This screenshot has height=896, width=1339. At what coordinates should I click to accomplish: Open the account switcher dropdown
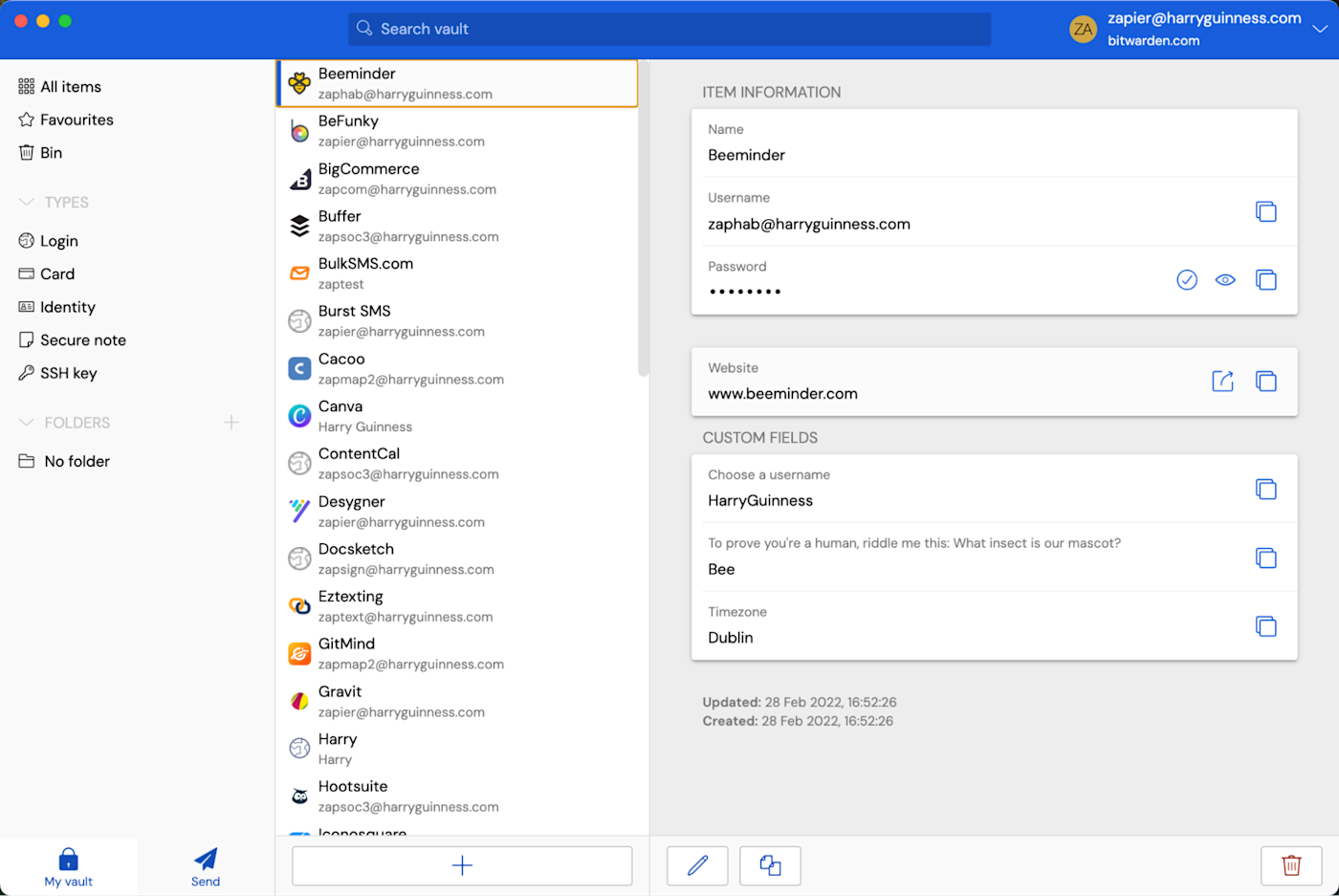pyautogui.click(x=1320, y=29)
